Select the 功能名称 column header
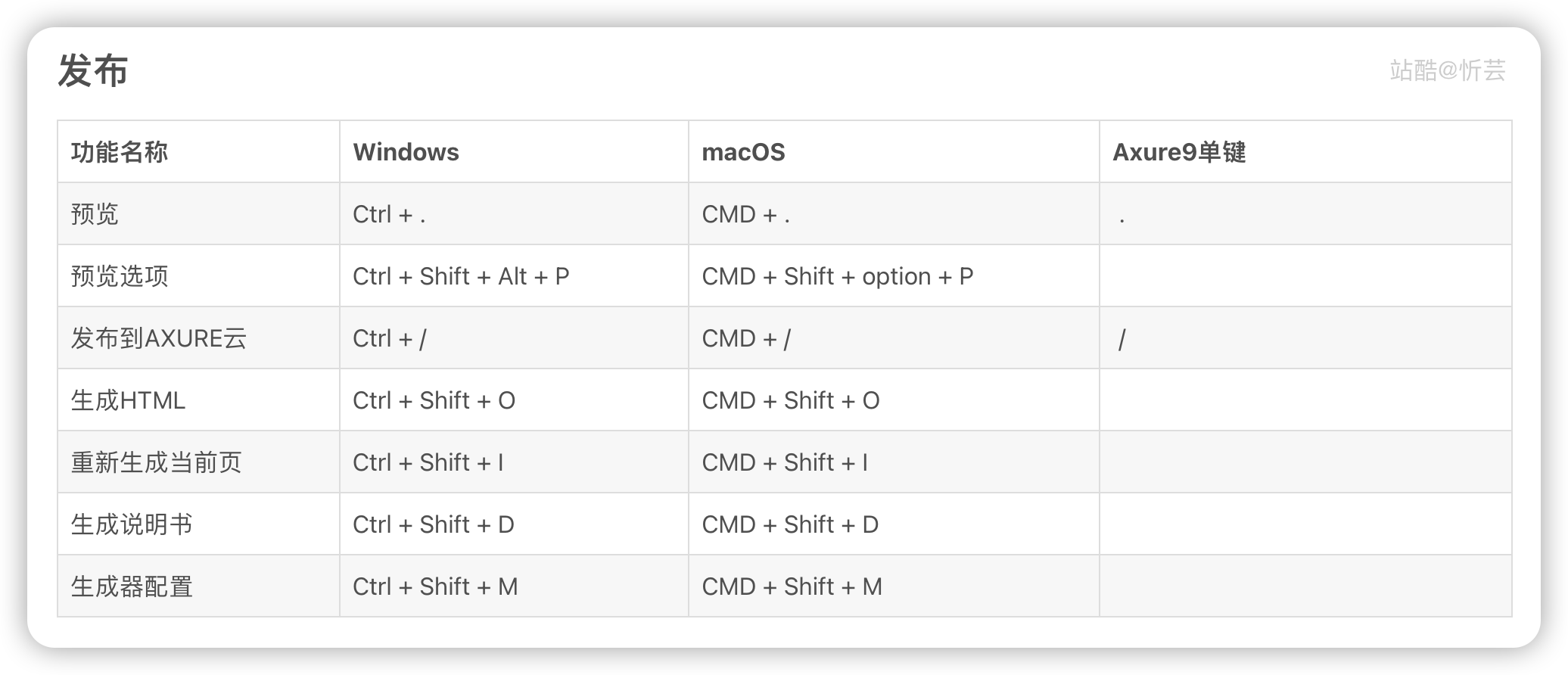Screen dimensions: 1568x675 120,152
